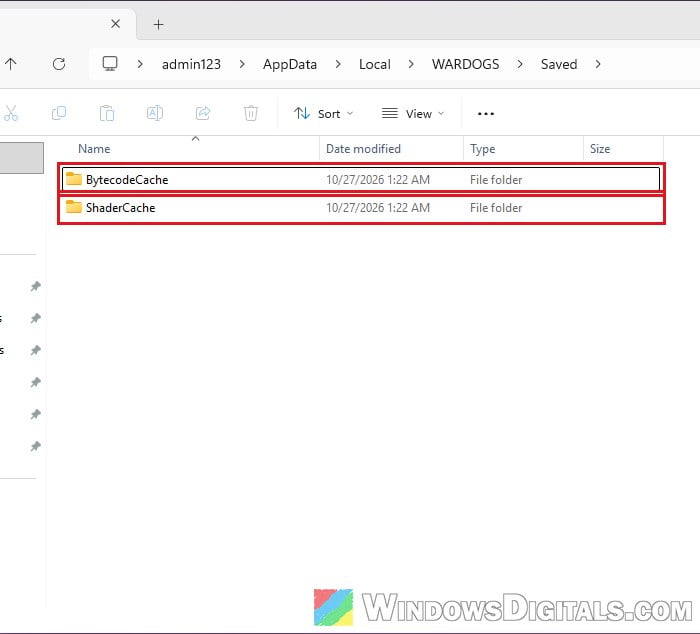700x634 pixels.
Task: Expand chevron after Saved in breadcrumb
Action: pos(598,64)
